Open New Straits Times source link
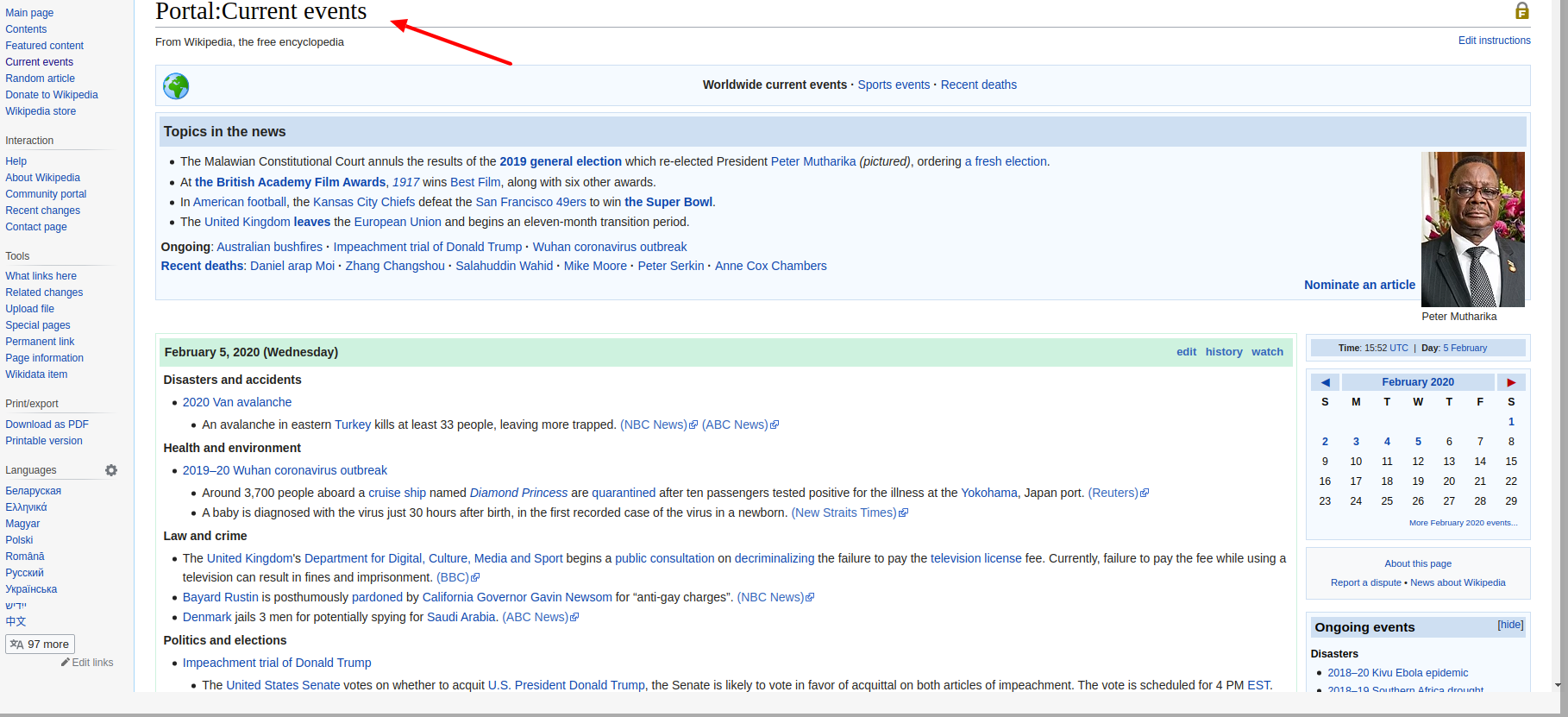 click(x=850, y=513)
